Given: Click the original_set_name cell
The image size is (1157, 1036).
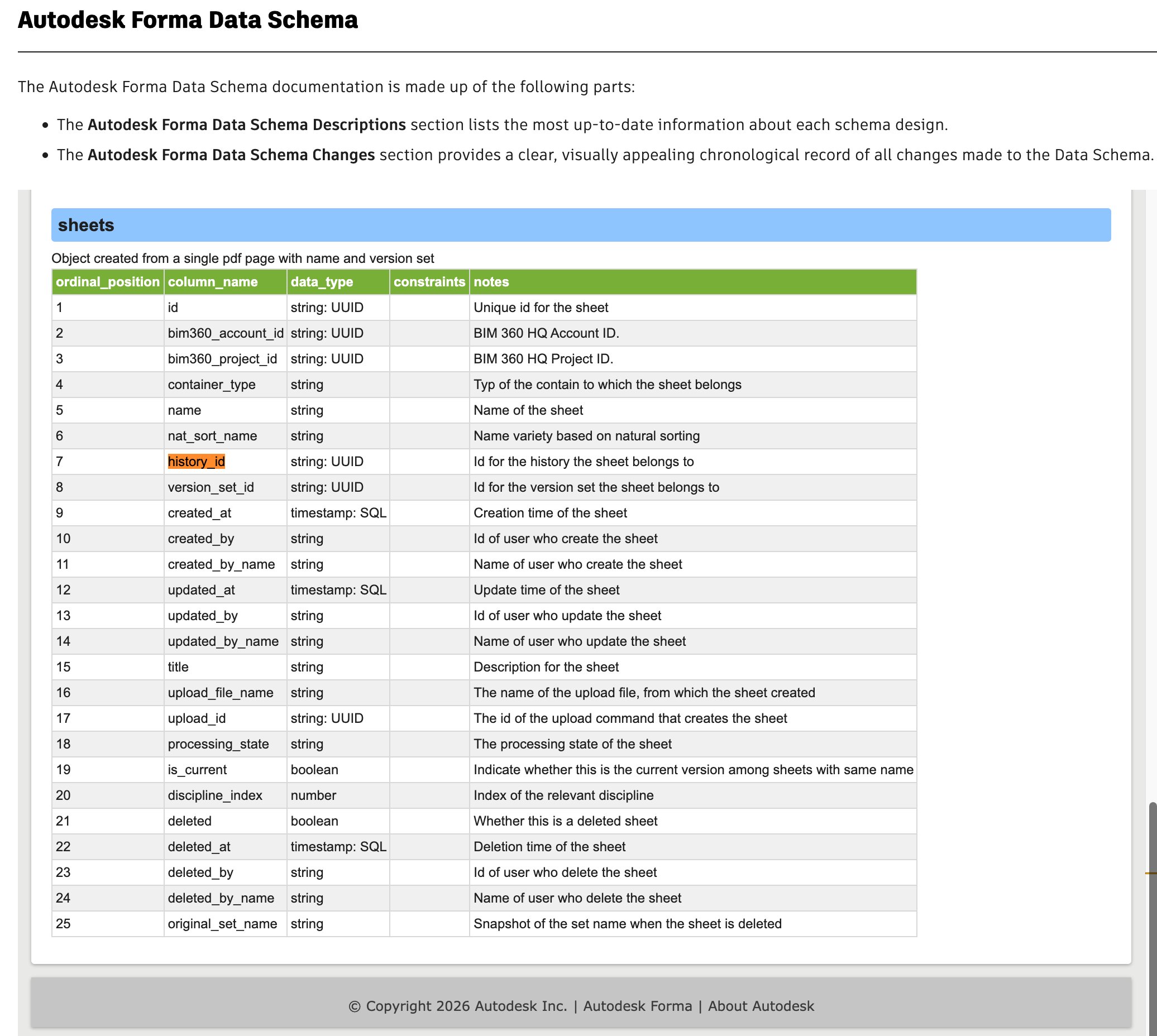Looking at the screenshot, I should 226,924.
